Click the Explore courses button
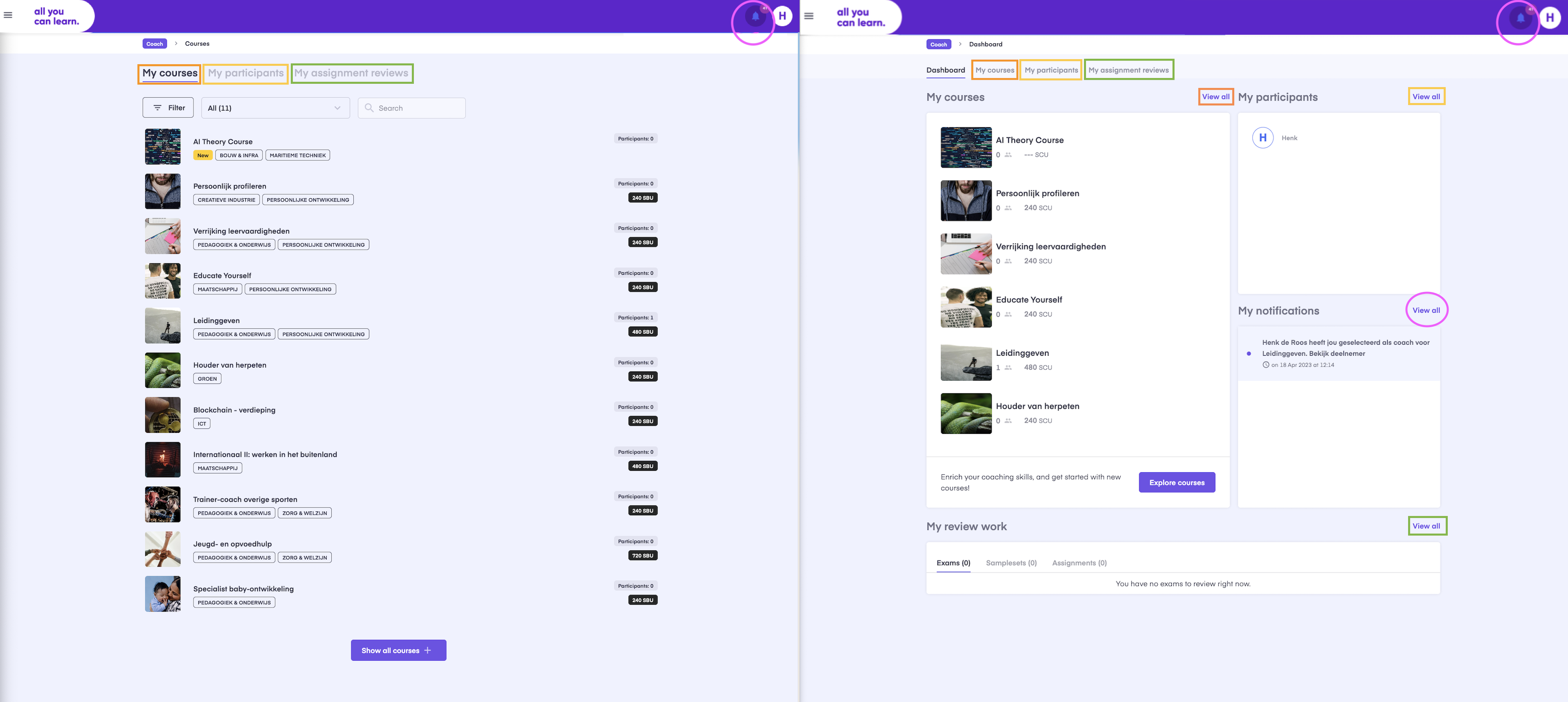 [x=1177, y=482]
